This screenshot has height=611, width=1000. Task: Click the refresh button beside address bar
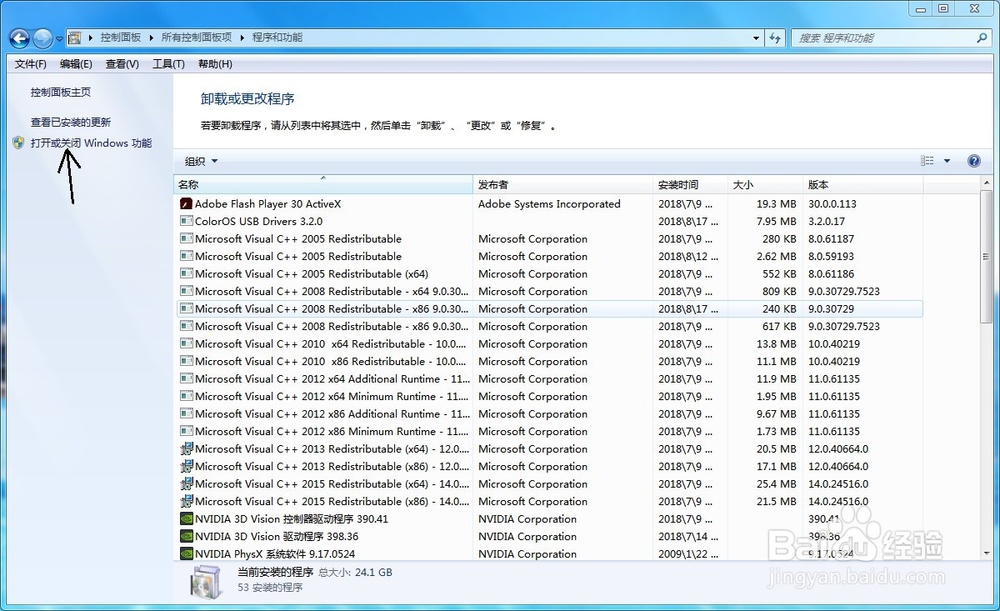pos(775,38)
